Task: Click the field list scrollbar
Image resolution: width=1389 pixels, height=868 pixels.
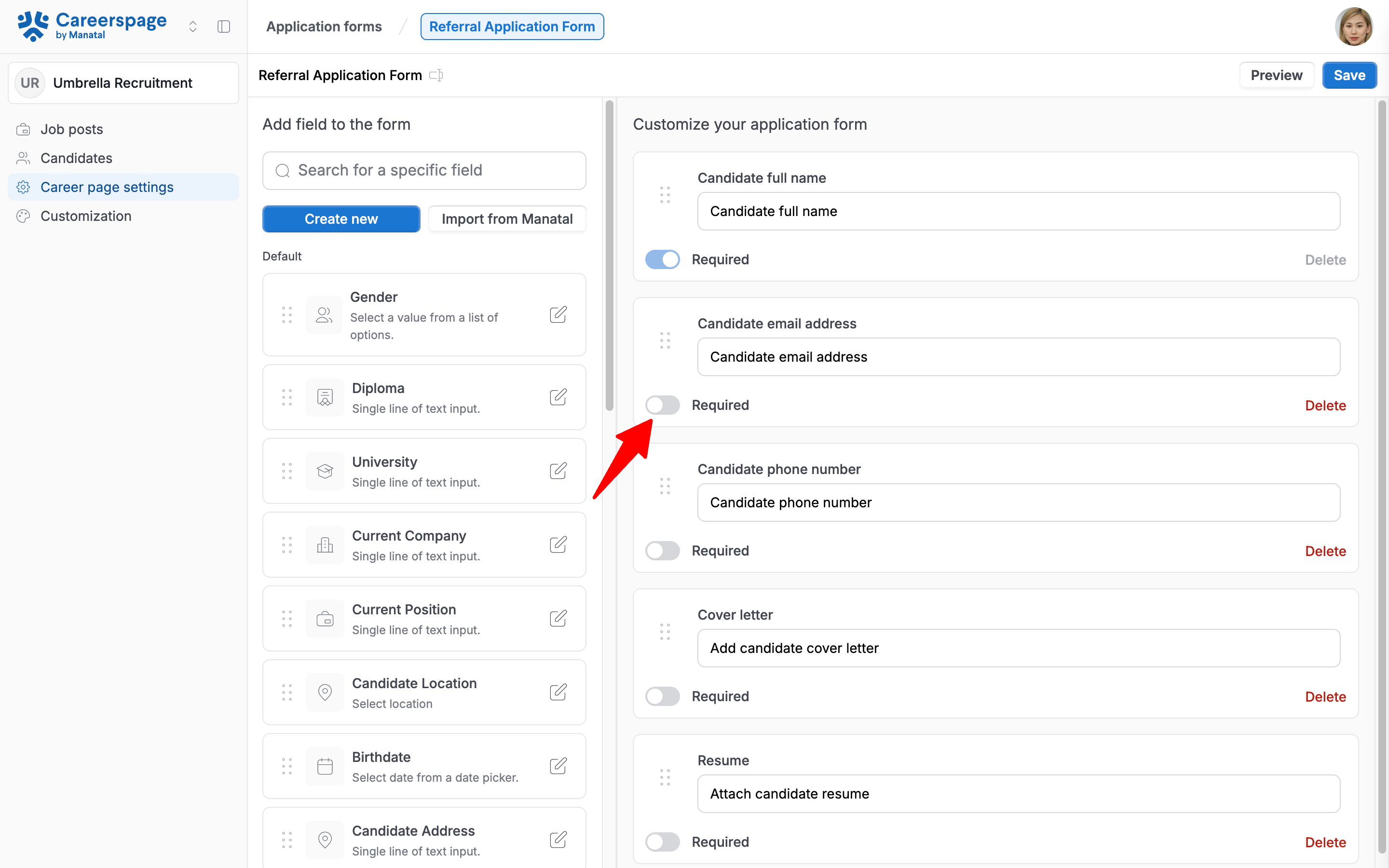Action: 610,256
